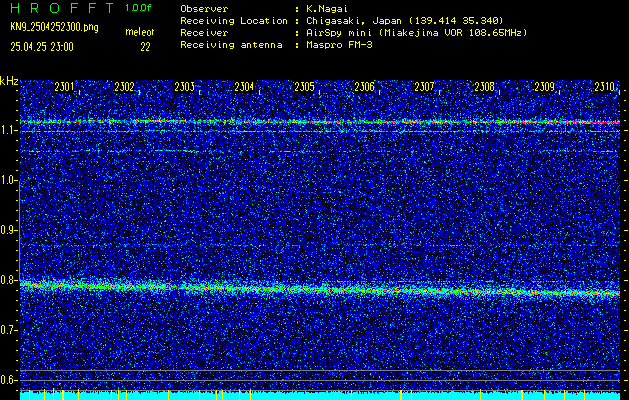This screenshot has width=629, height=400.
Task: Click the Receiver field label
Action: 204,33
